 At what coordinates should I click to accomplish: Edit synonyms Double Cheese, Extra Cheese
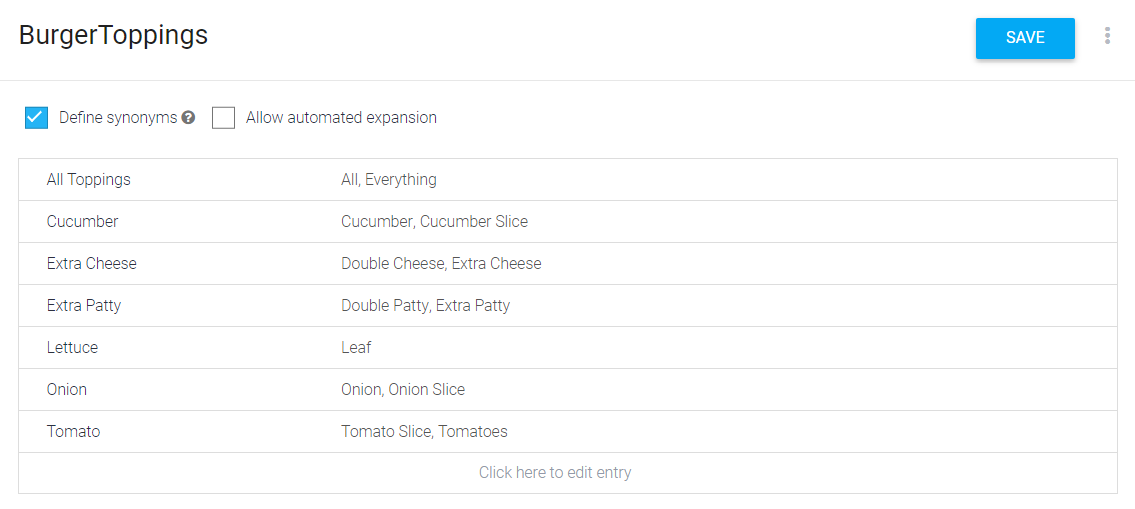click(x=441, y=264)
